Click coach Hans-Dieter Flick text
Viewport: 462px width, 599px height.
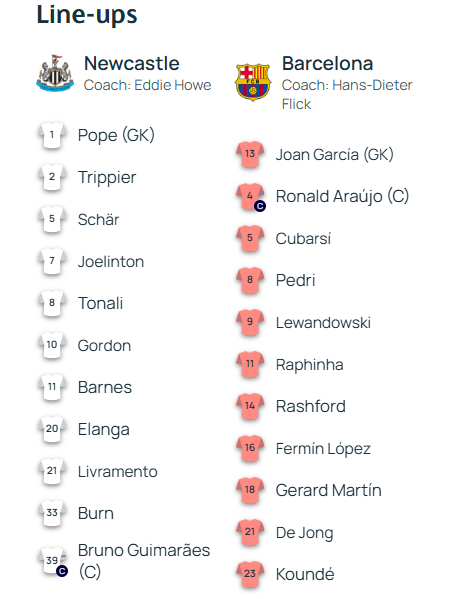347,94
